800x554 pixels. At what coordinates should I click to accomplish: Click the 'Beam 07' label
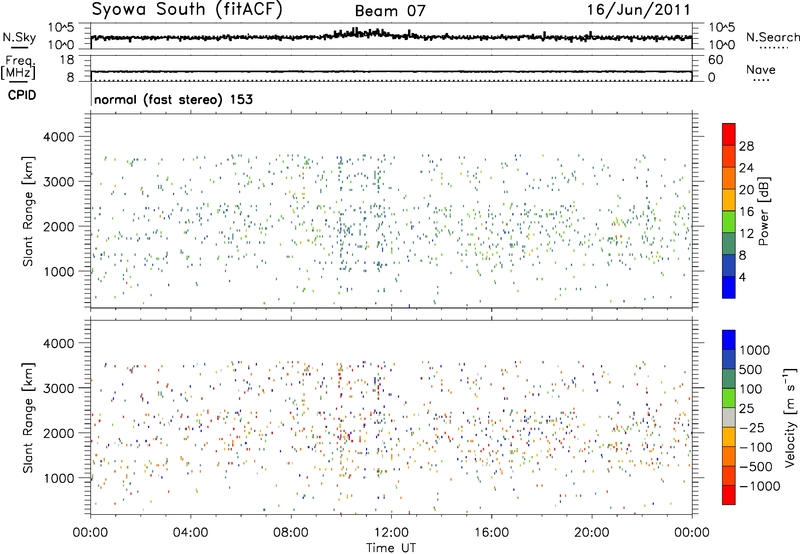pyautogui.click(x=390, y=11)
